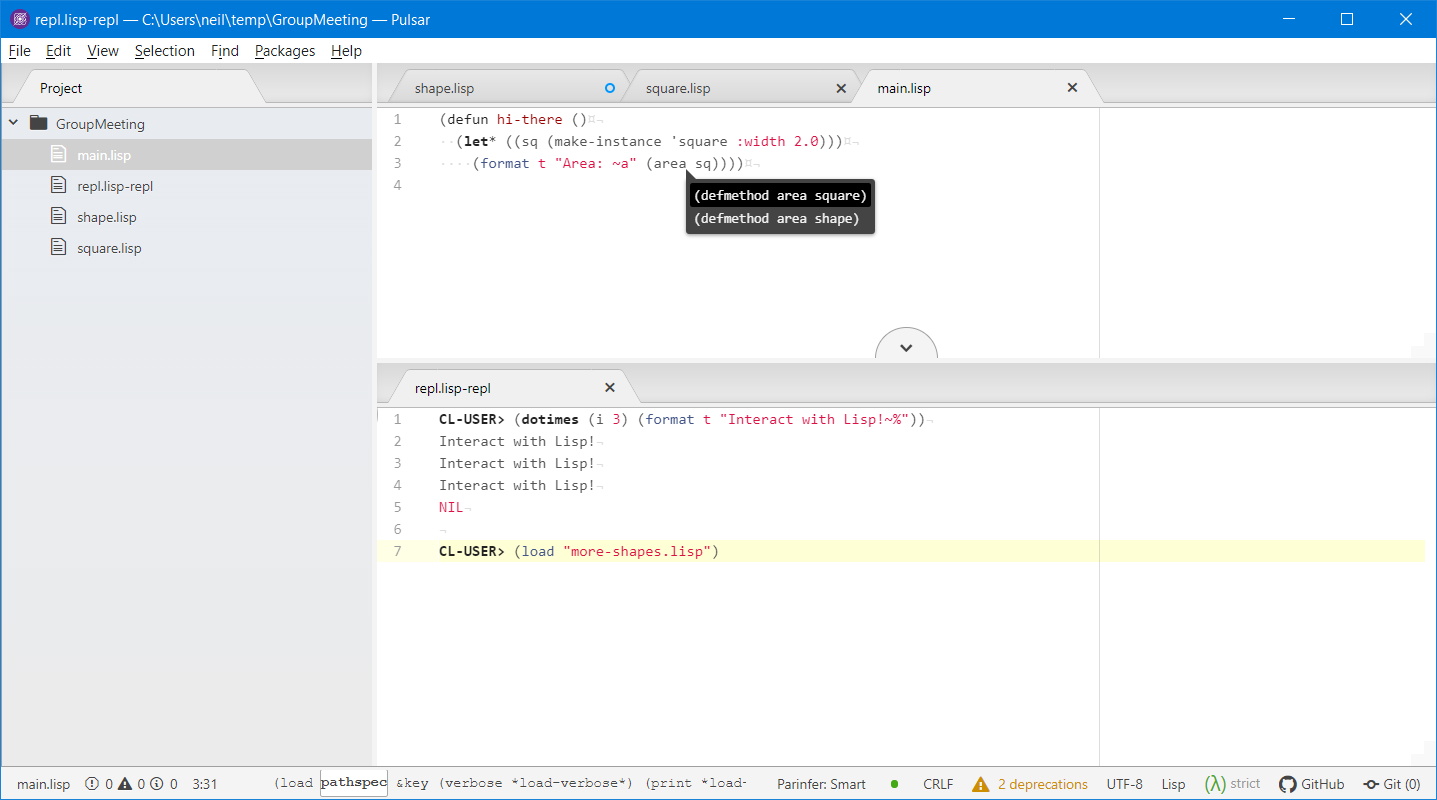Choose the defmethod area shape suggestion
The width and height of the screenshot is (1437, 800).
tap(780, 218)
